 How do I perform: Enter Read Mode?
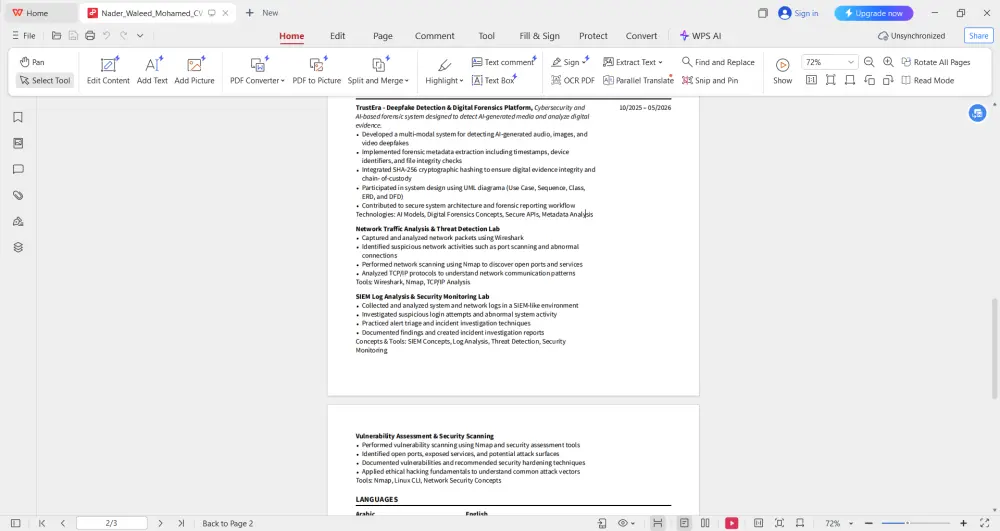928,80
